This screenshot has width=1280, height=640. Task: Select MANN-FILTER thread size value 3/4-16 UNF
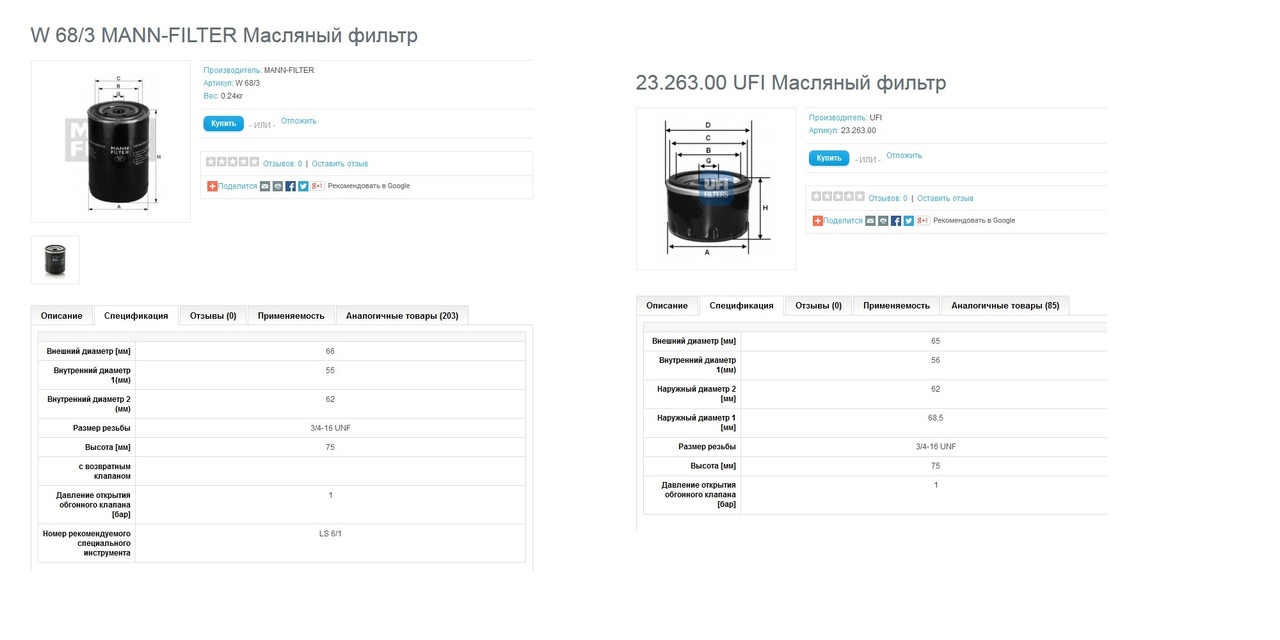[x=330, y=428]
